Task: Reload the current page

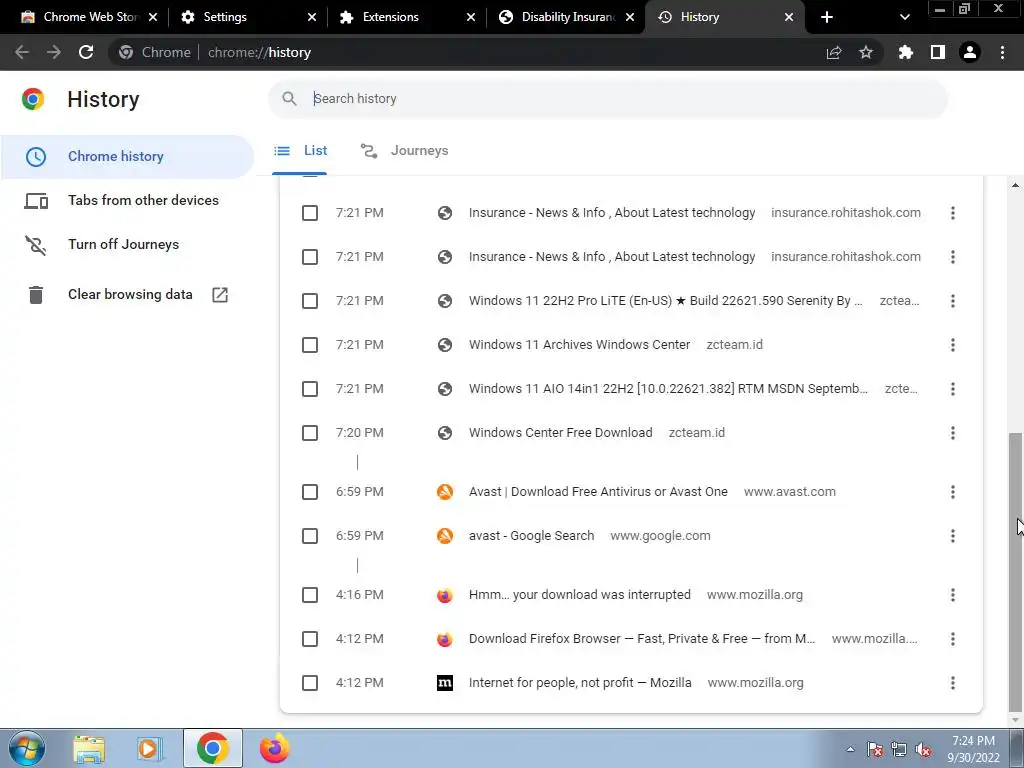Action: coord(86,52)
